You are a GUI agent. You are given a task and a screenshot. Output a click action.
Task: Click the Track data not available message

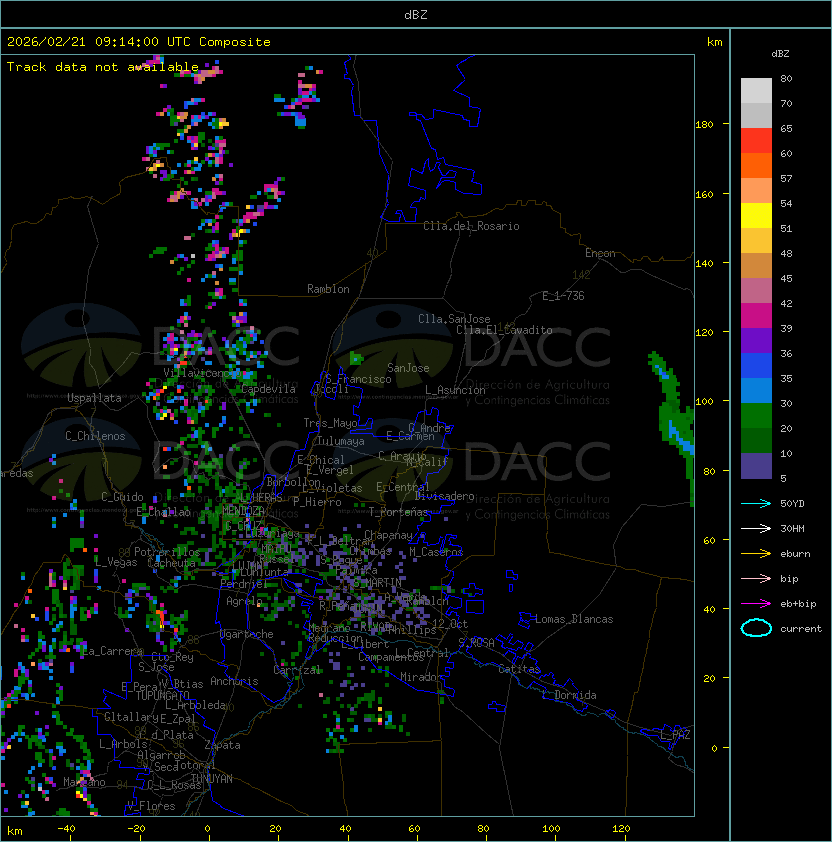click(103, 67)
